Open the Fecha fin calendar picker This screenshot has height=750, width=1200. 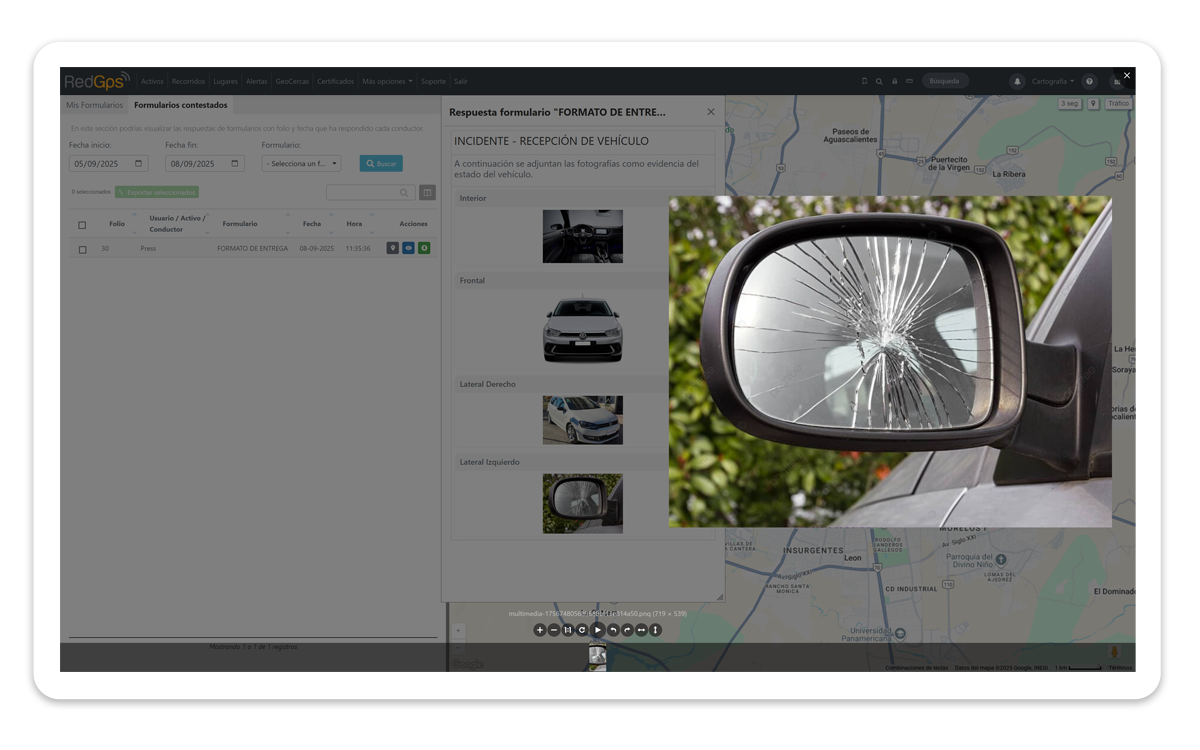[234, 163]
